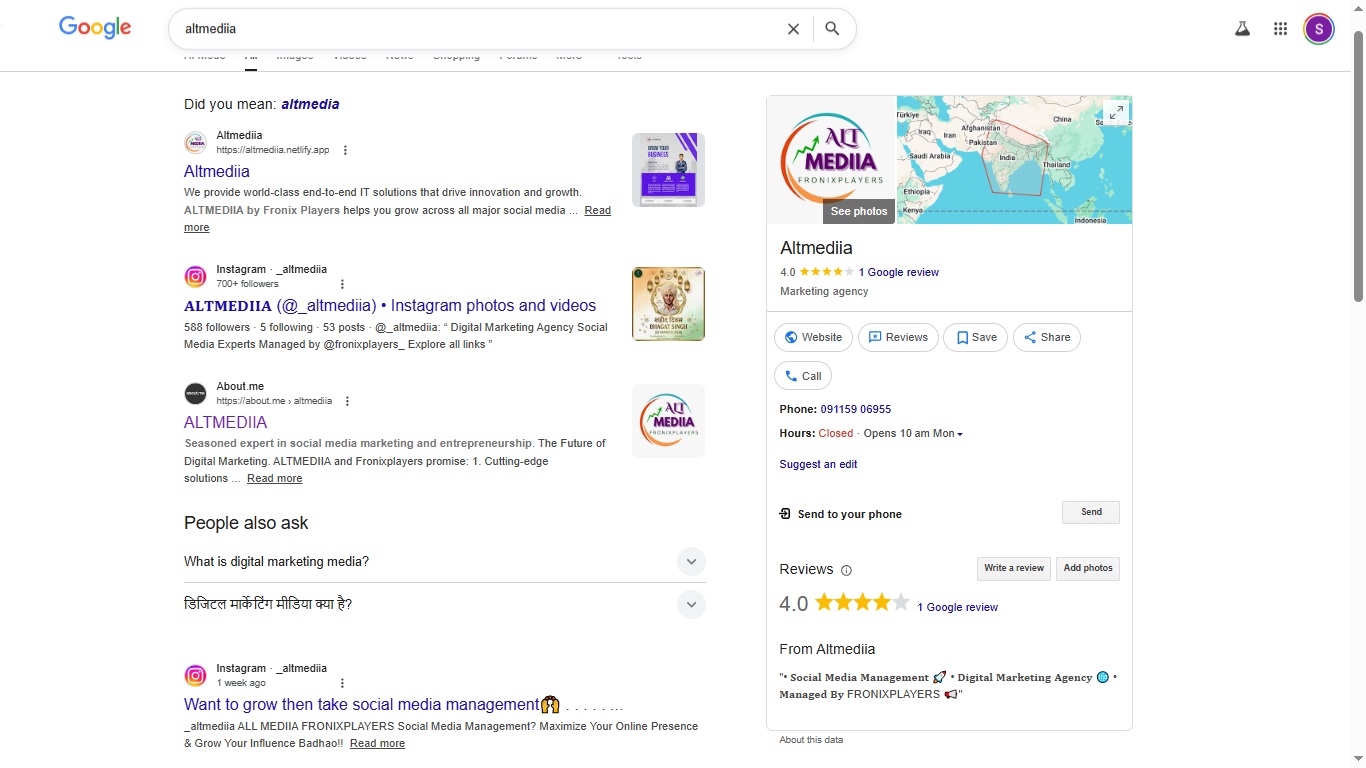Open the Google apps grid

click(x=1280, y=29)
